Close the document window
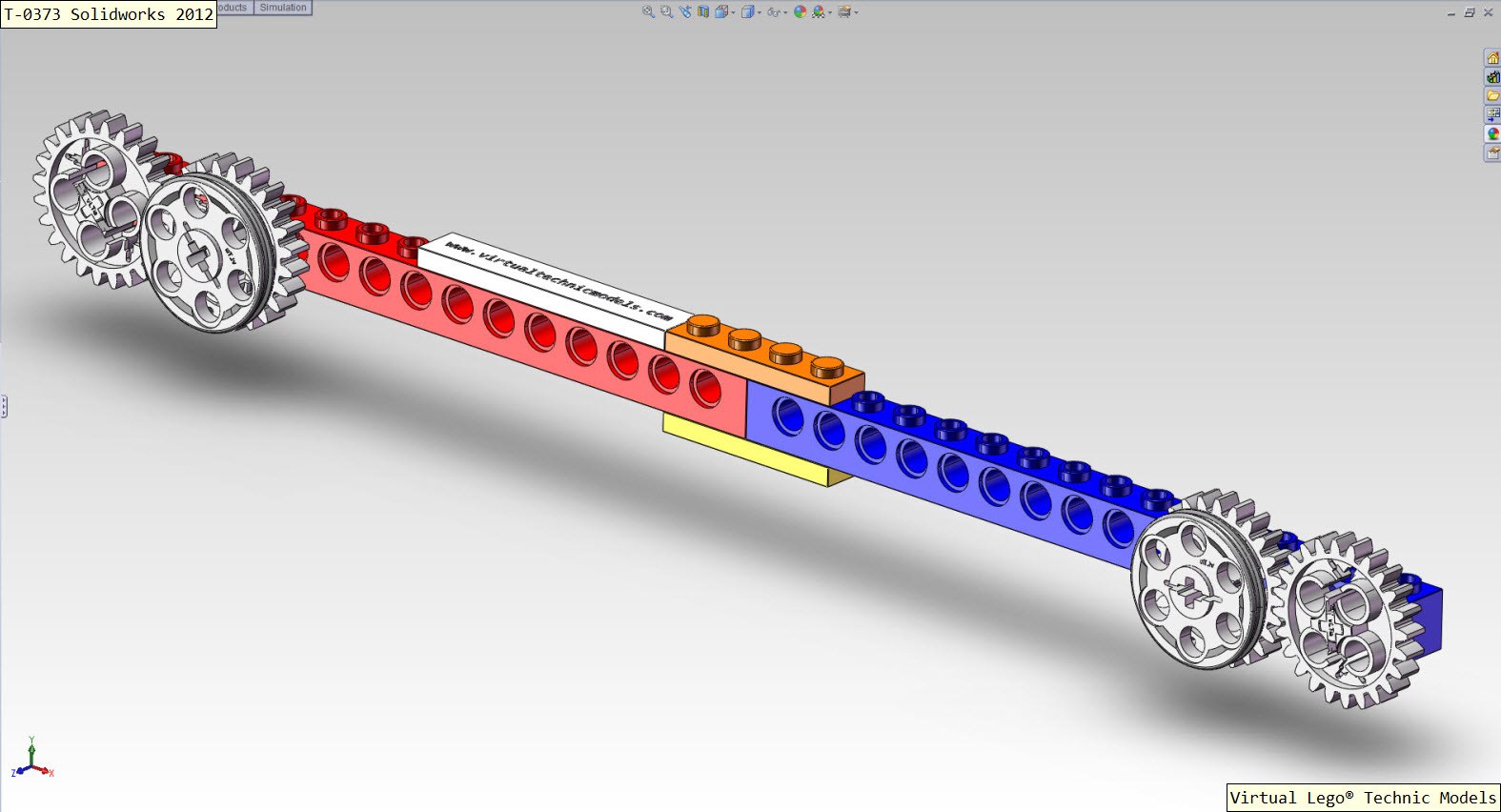1501x812 pixels. pos(1488,12)
